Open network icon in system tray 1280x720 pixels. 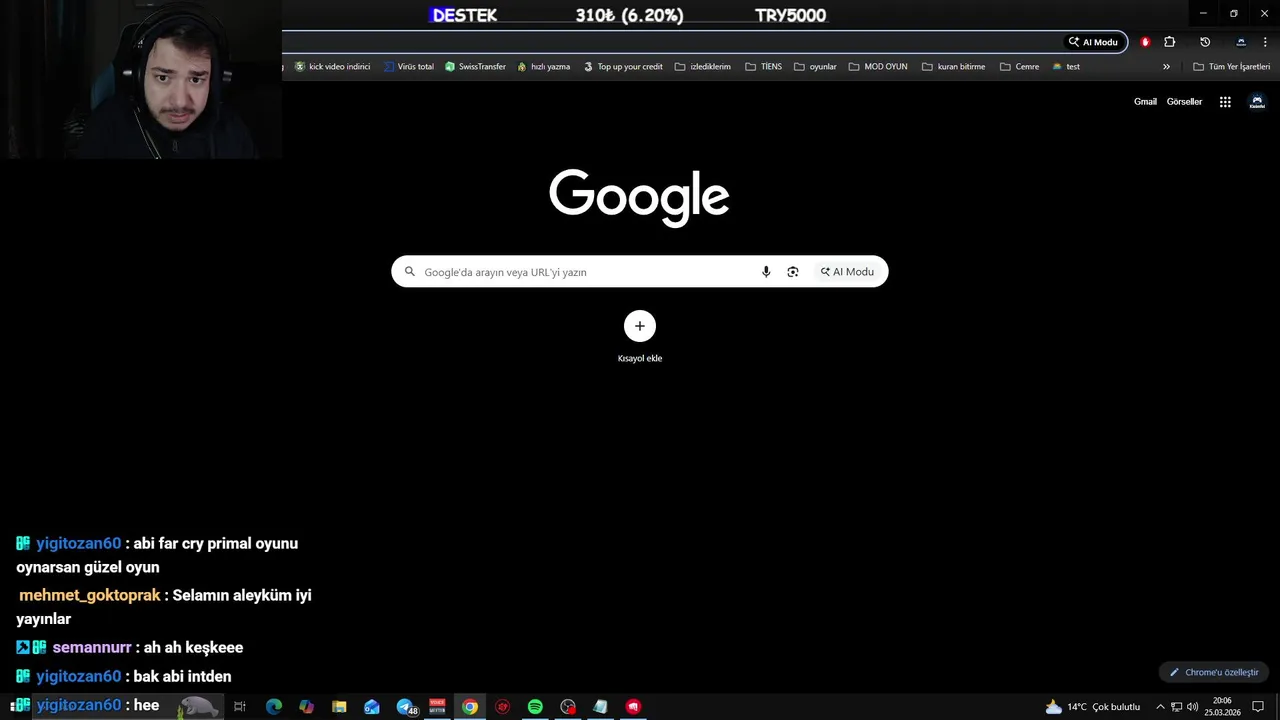click(x=1176, y=707)
